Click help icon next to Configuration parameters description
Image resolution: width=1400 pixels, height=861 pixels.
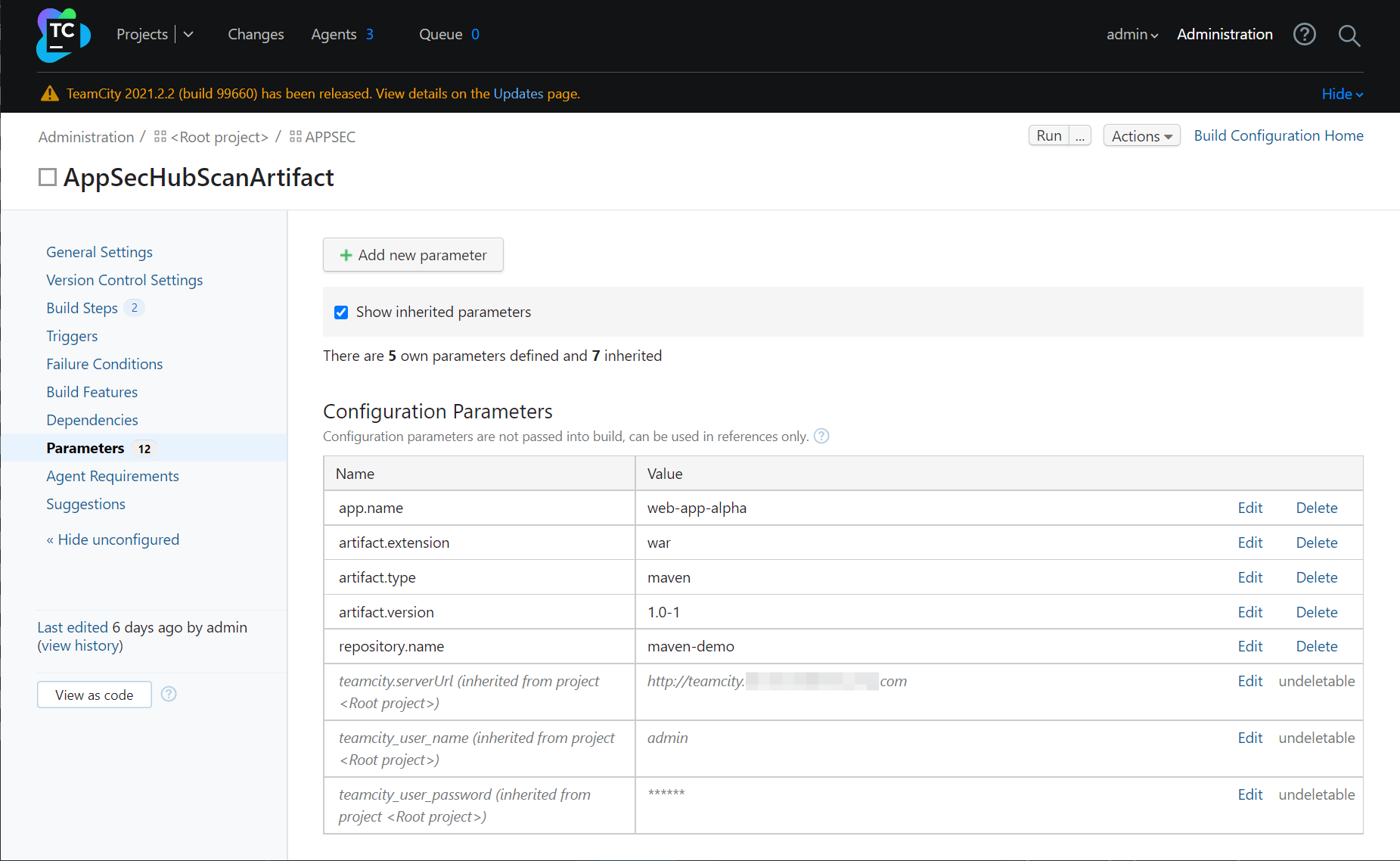pos(821,436)
